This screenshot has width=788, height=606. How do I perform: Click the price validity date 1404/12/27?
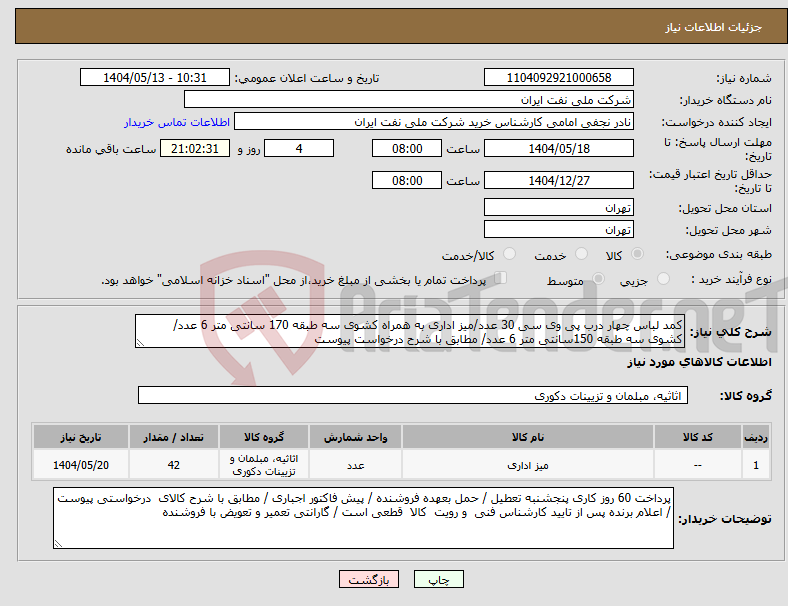559,180
